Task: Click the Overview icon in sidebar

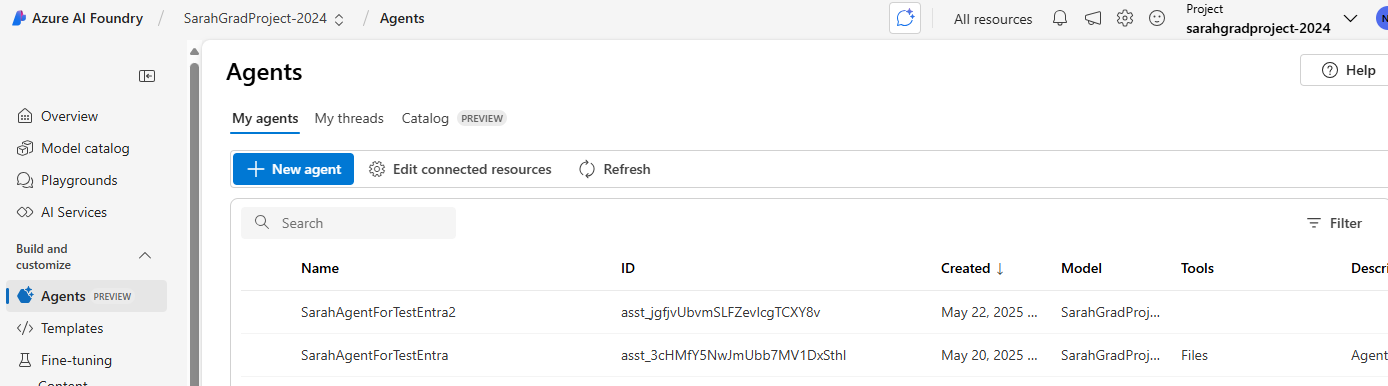Action: 25,116
